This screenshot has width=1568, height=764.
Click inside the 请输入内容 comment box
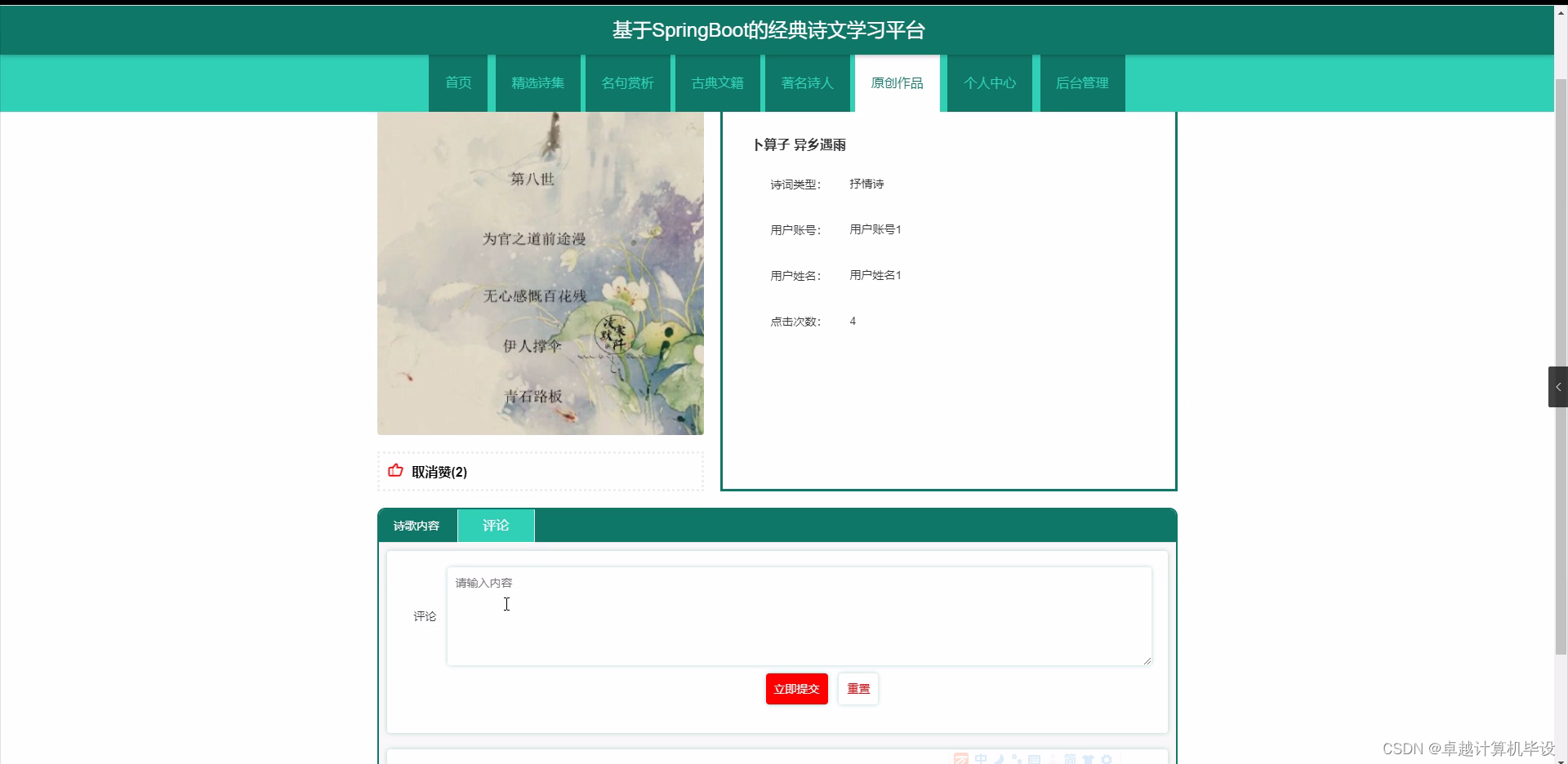797,615
